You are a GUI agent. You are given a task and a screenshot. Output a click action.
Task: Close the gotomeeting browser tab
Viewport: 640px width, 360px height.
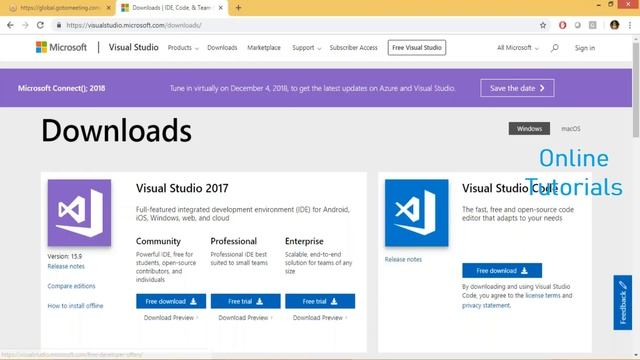click(109, 8)
